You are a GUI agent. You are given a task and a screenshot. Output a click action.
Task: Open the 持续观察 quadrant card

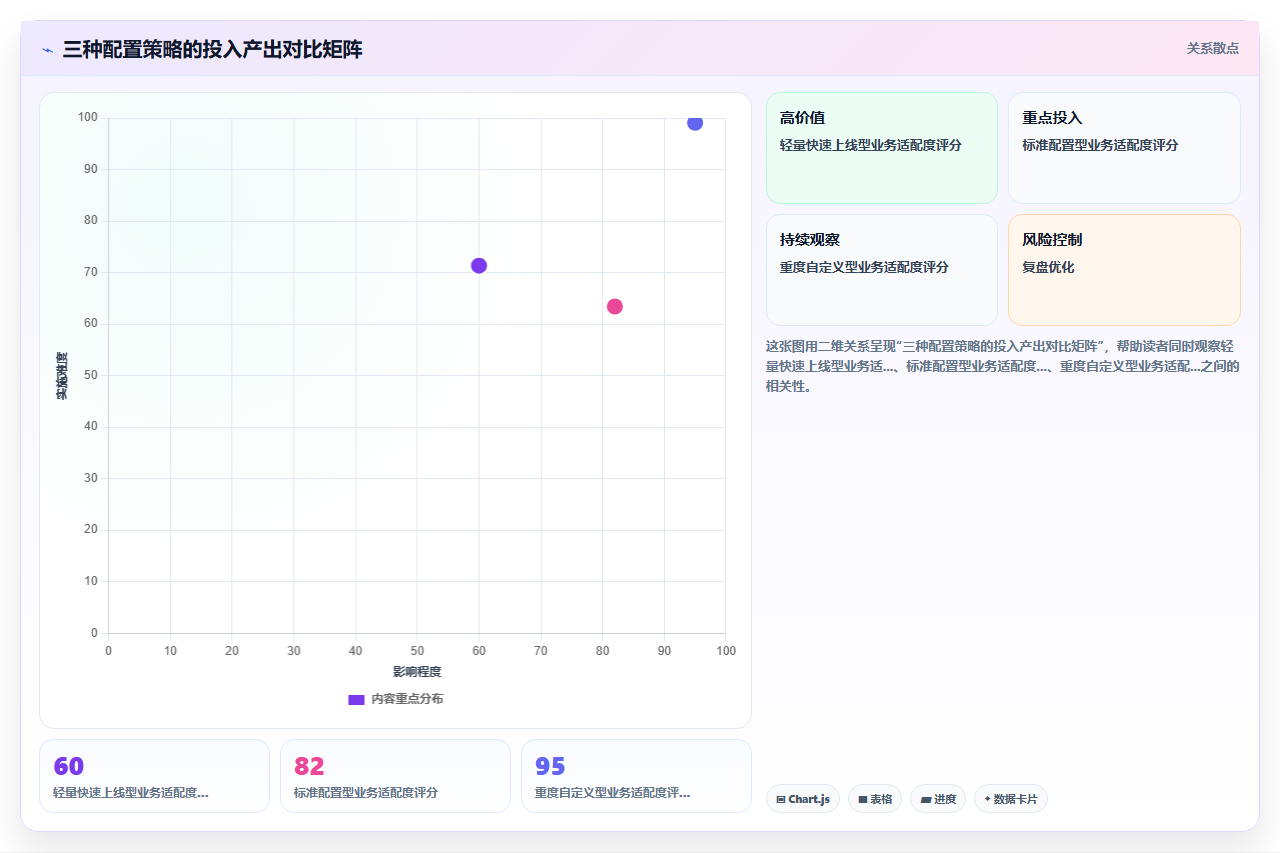click(x=882, y=270)
